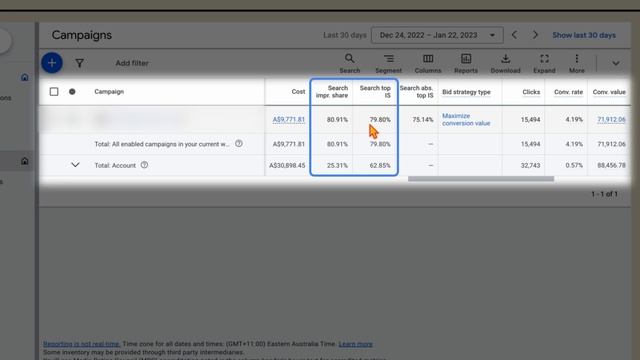Click the upper home icon in sidebar
Viewport: 640px width, 360px height.
click(24, 77)
